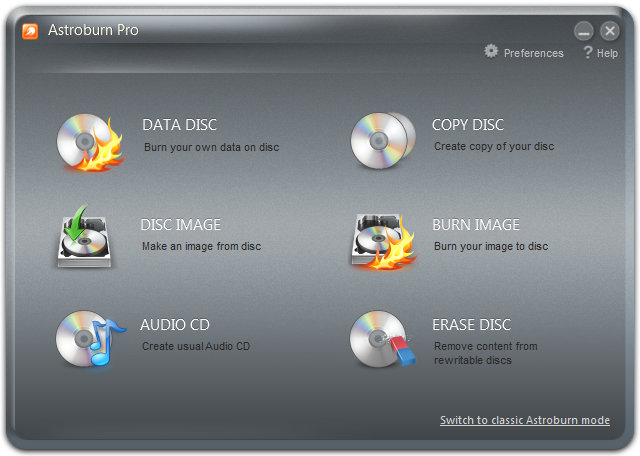Open the ERASE DISC title
Screen dimensions: 640x456
[x=471, y=325]
